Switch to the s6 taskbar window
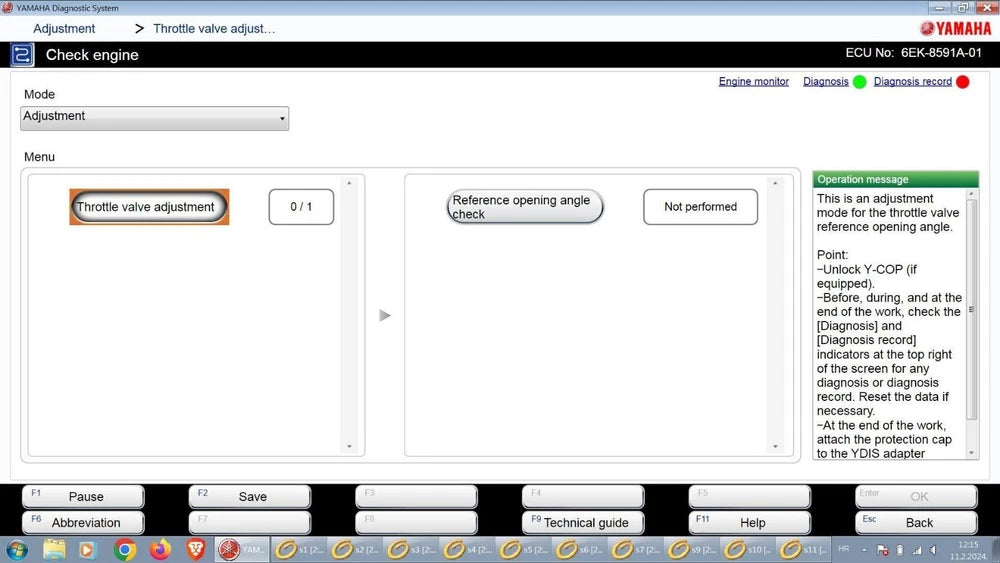 point(580,550)
